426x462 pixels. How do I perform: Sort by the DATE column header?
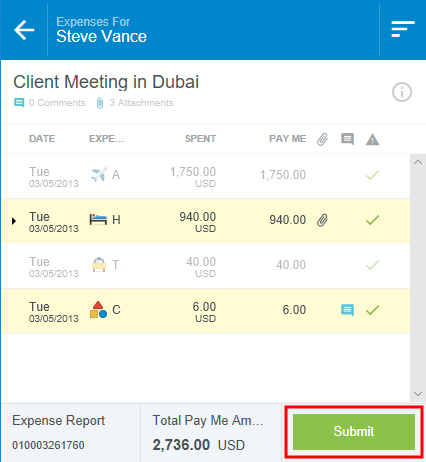(x=42, y=139)
